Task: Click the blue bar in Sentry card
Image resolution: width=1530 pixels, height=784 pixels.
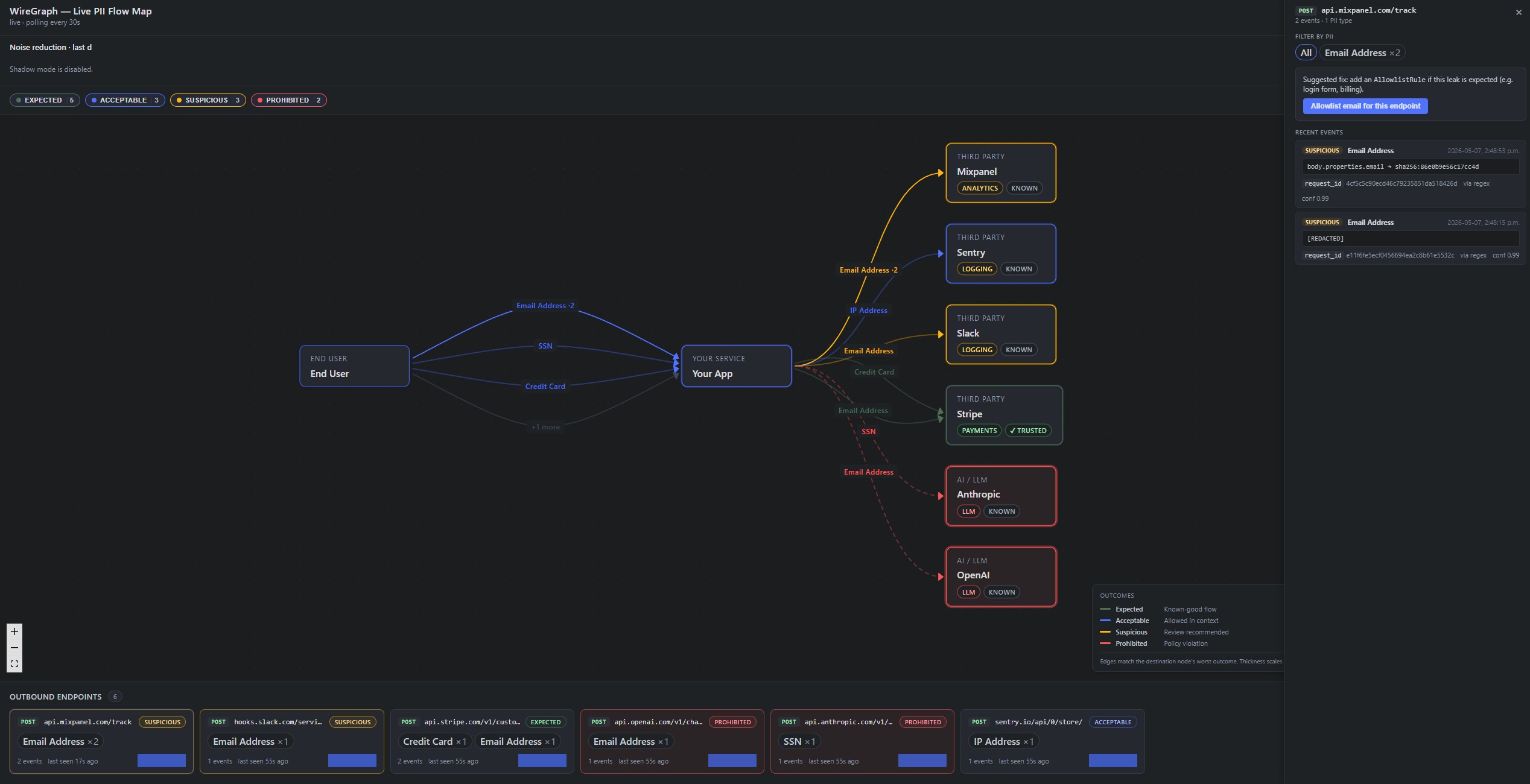Action: pos(1113,760)
